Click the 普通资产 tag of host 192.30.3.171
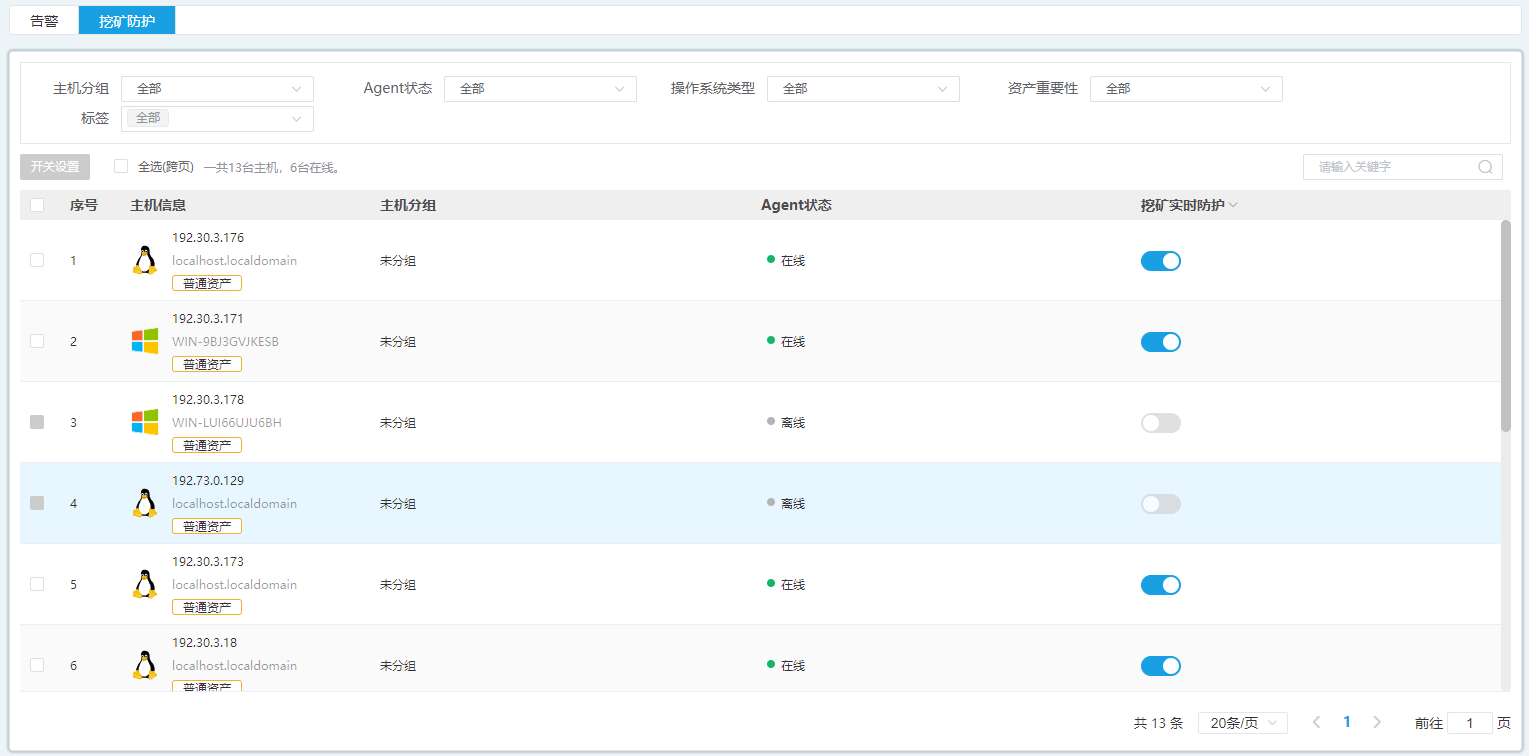Viewport: 1529px width, 756px height. point(207,364)
